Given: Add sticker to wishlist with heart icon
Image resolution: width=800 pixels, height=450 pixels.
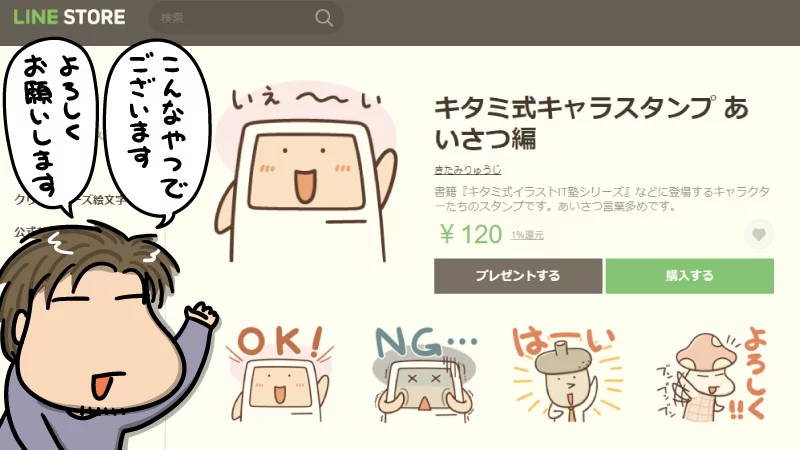Looking at the screenshot, I should point(759,234).
